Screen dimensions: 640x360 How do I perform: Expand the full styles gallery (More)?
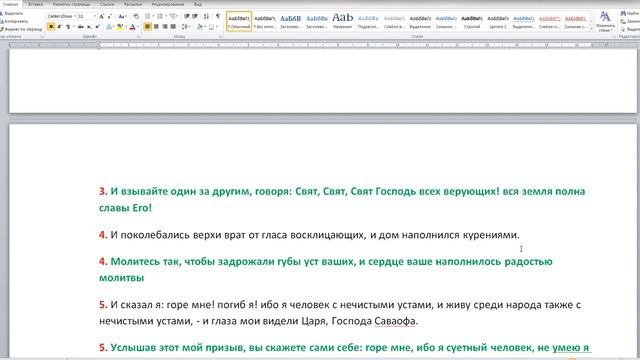[x=592, y=29]
